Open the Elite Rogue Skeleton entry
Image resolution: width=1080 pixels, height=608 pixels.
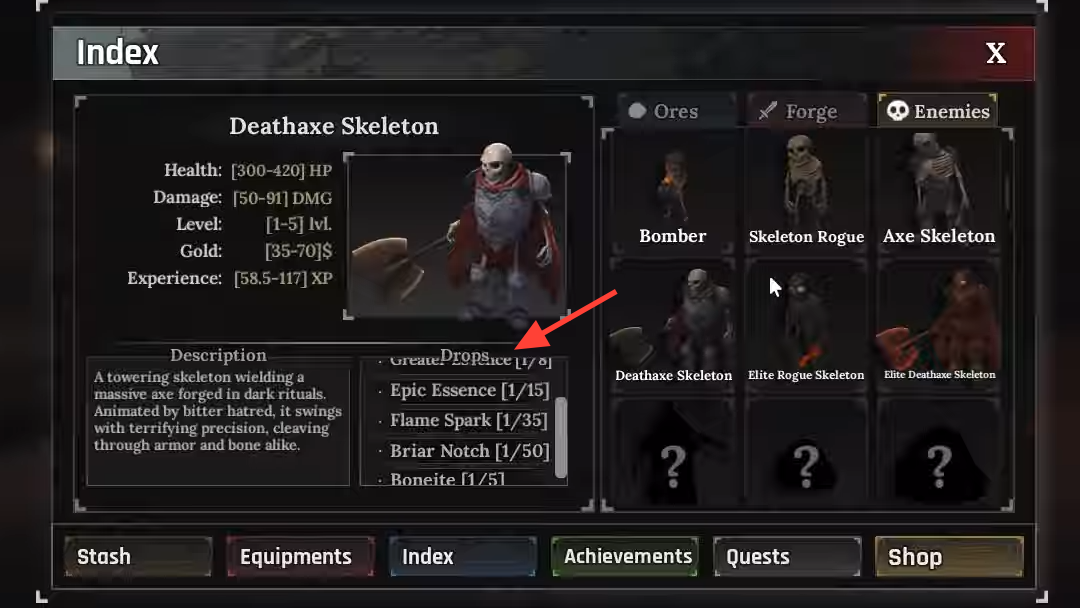click(806, 326)
